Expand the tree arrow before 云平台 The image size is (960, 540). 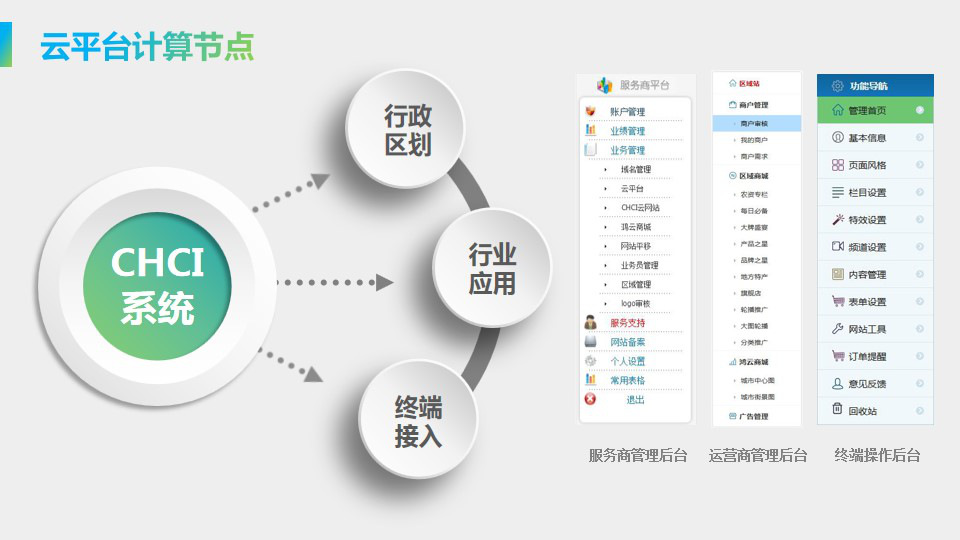pyautogui.click(x=605, y=188)
